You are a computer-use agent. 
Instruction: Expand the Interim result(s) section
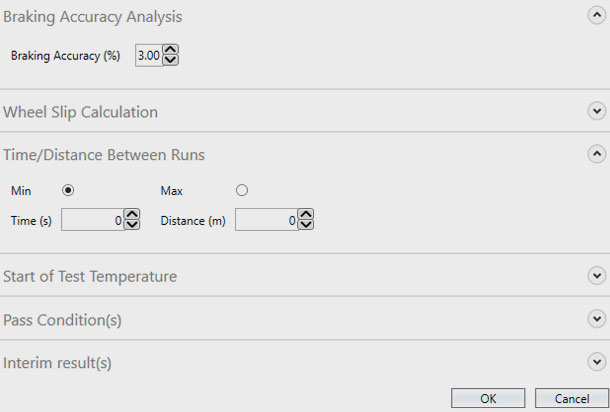coord(597,362)
